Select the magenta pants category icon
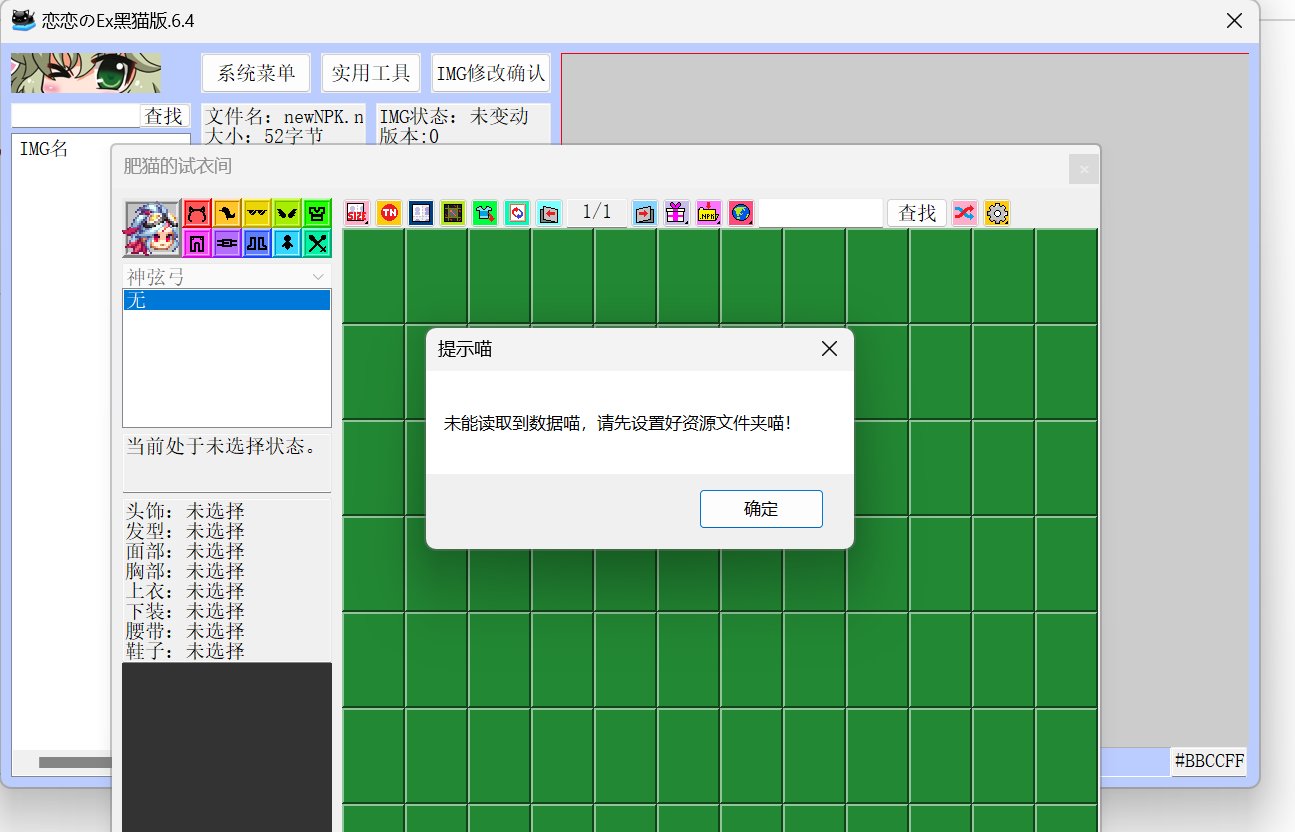This screenshot has width=1295, height=832. pos(197,242)
